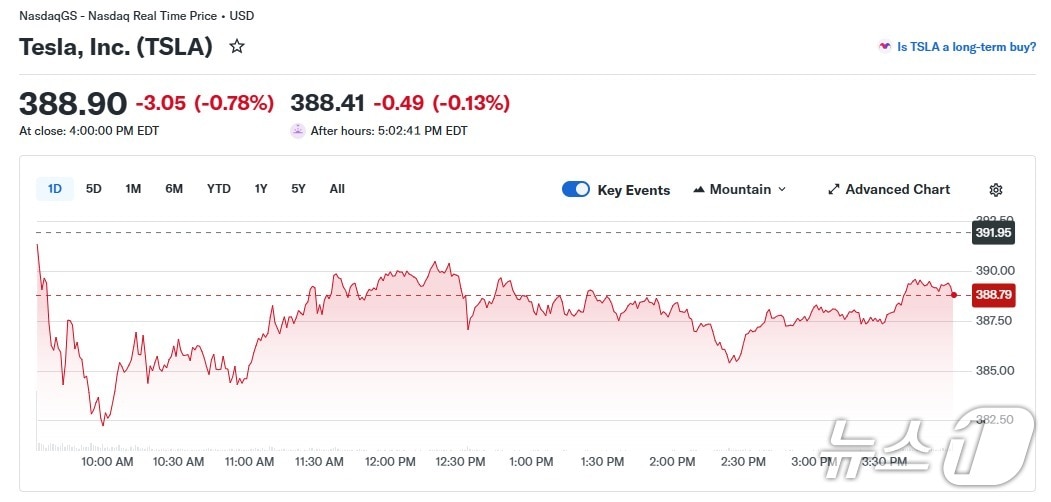Switch chart to 1Y range
The height and width of the screenshot is (502, 1051).
tap(261, 189)
